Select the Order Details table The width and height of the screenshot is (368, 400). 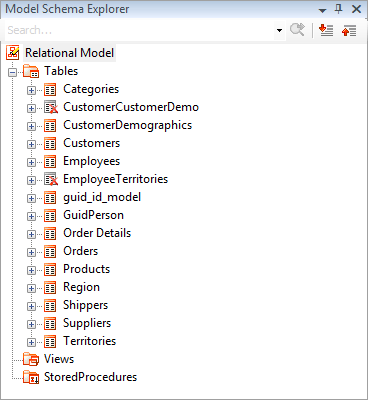[97, 233]
